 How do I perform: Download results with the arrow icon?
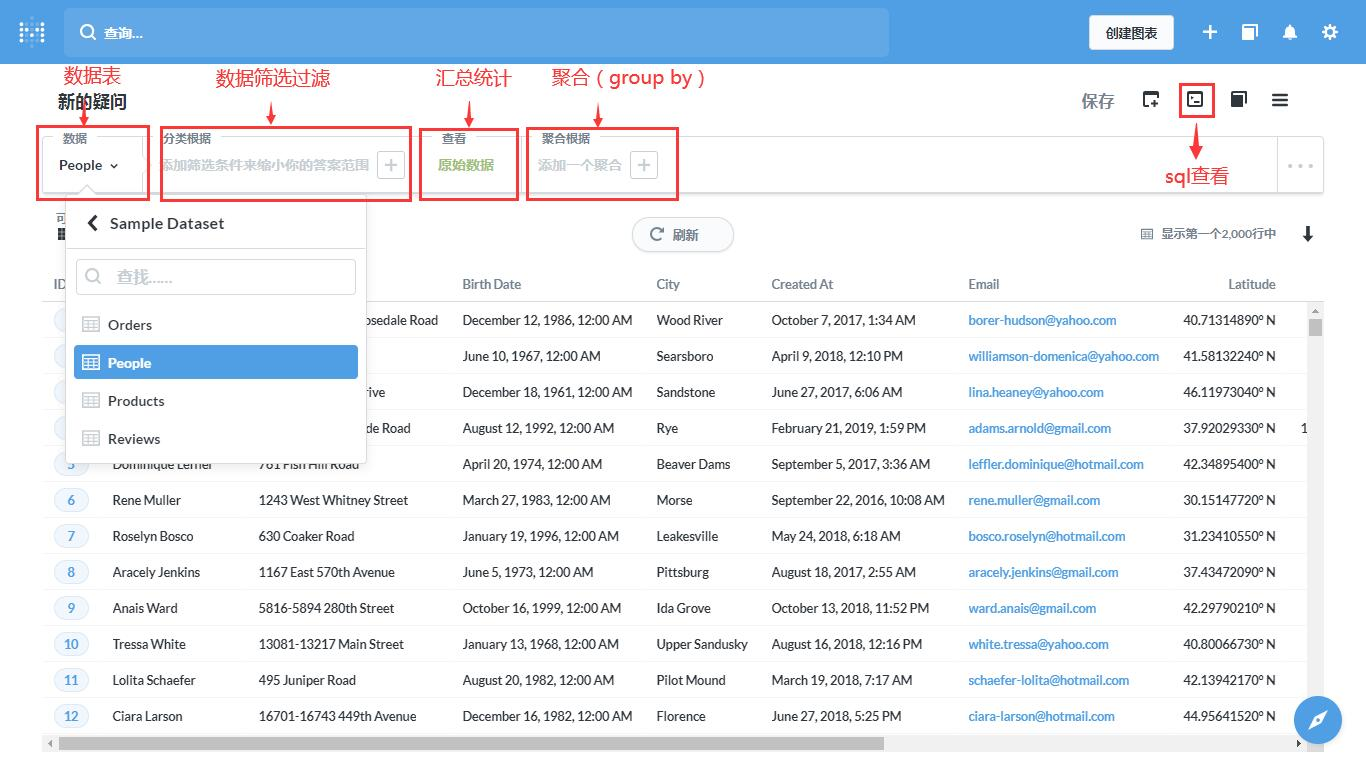point(1308,234)
